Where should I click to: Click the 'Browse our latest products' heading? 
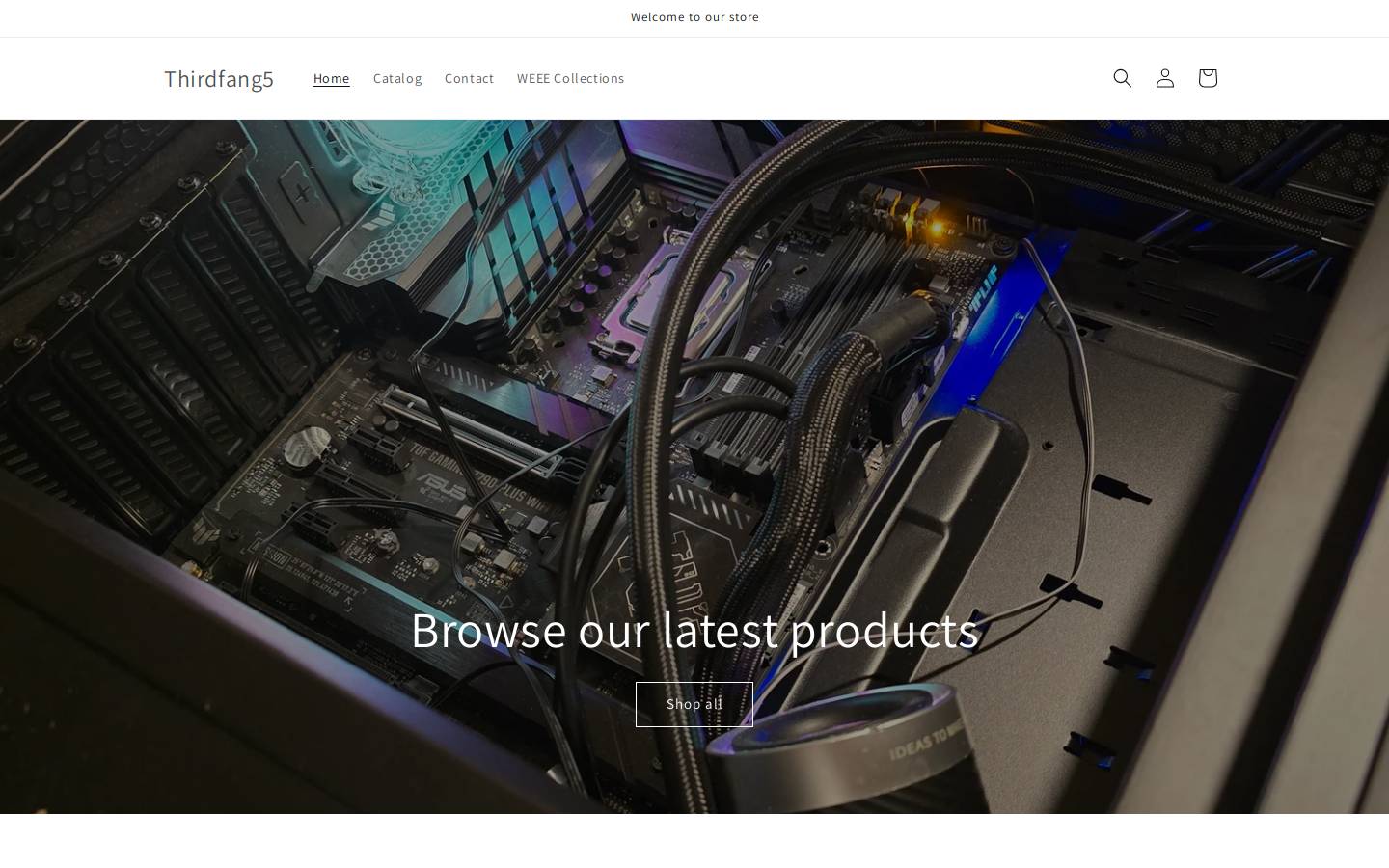694,630
